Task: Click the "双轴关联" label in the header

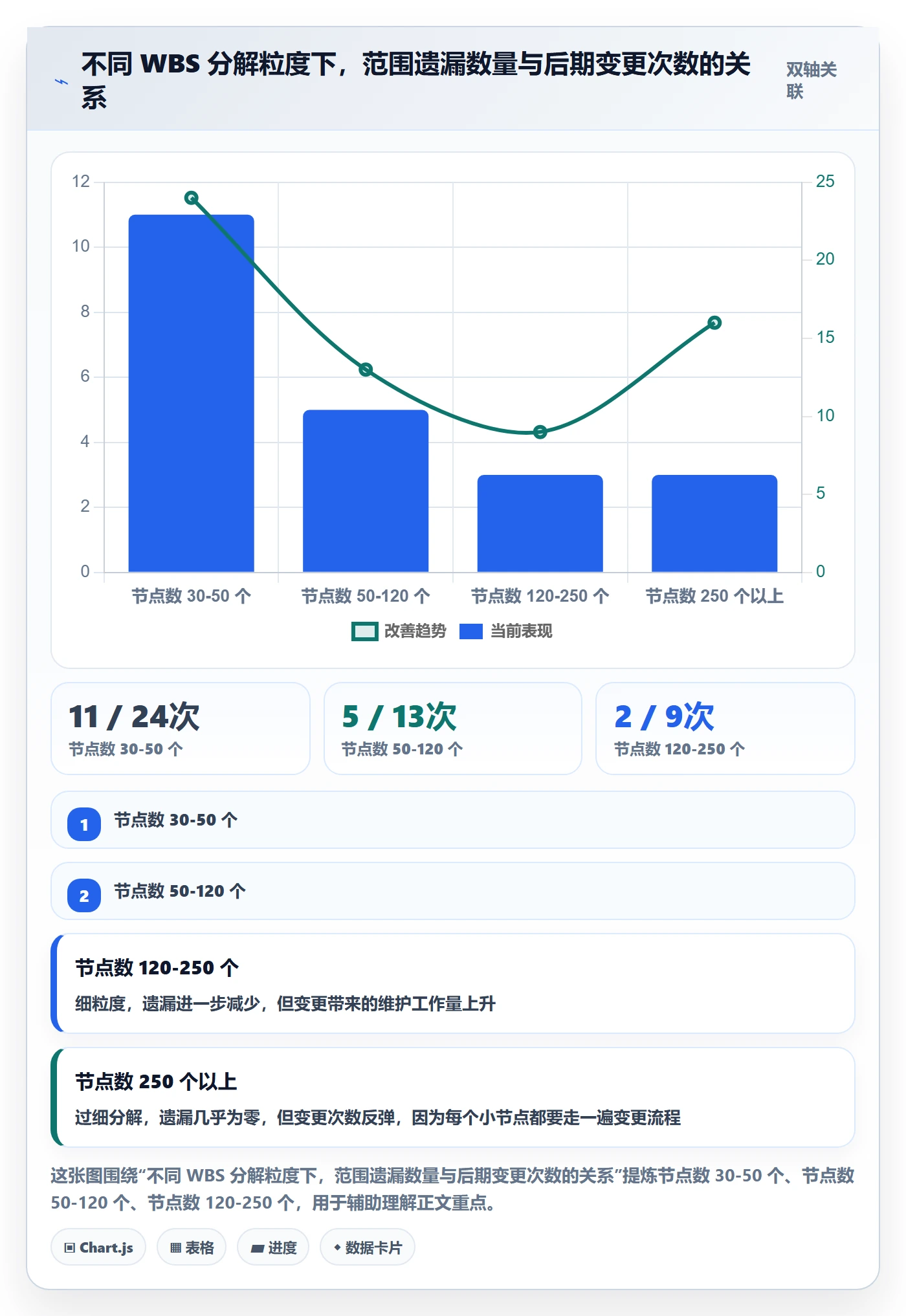Action: click(x=812, y=80)
